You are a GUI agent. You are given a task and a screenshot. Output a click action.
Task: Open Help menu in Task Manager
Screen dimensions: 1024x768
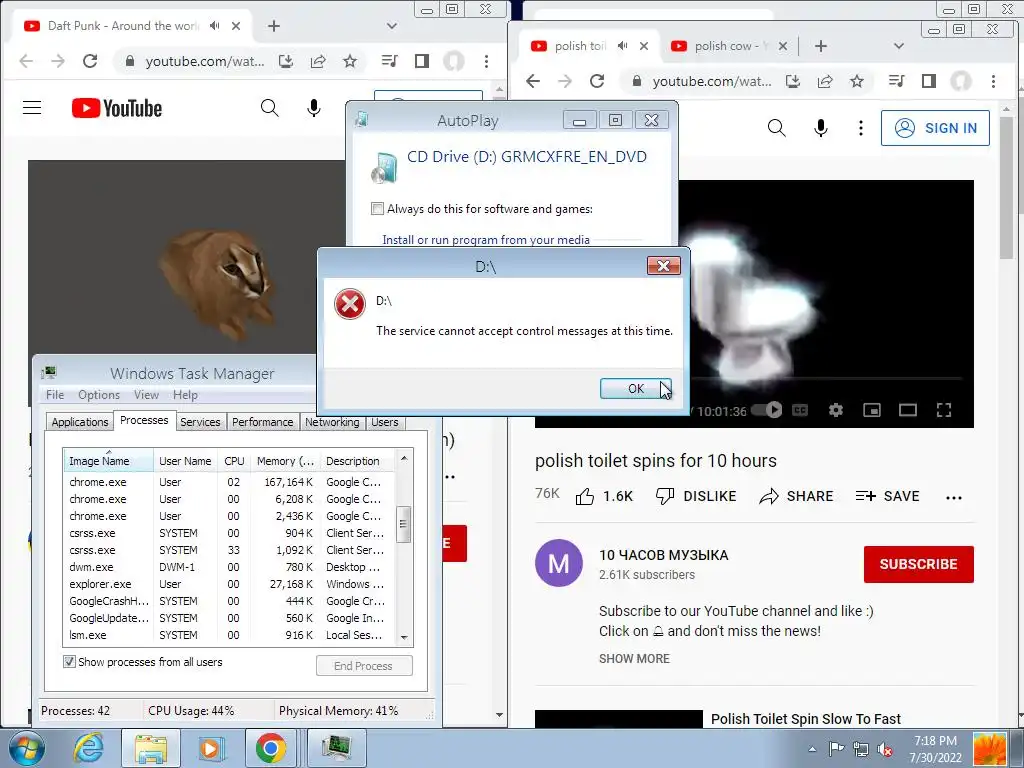(185, 394)
